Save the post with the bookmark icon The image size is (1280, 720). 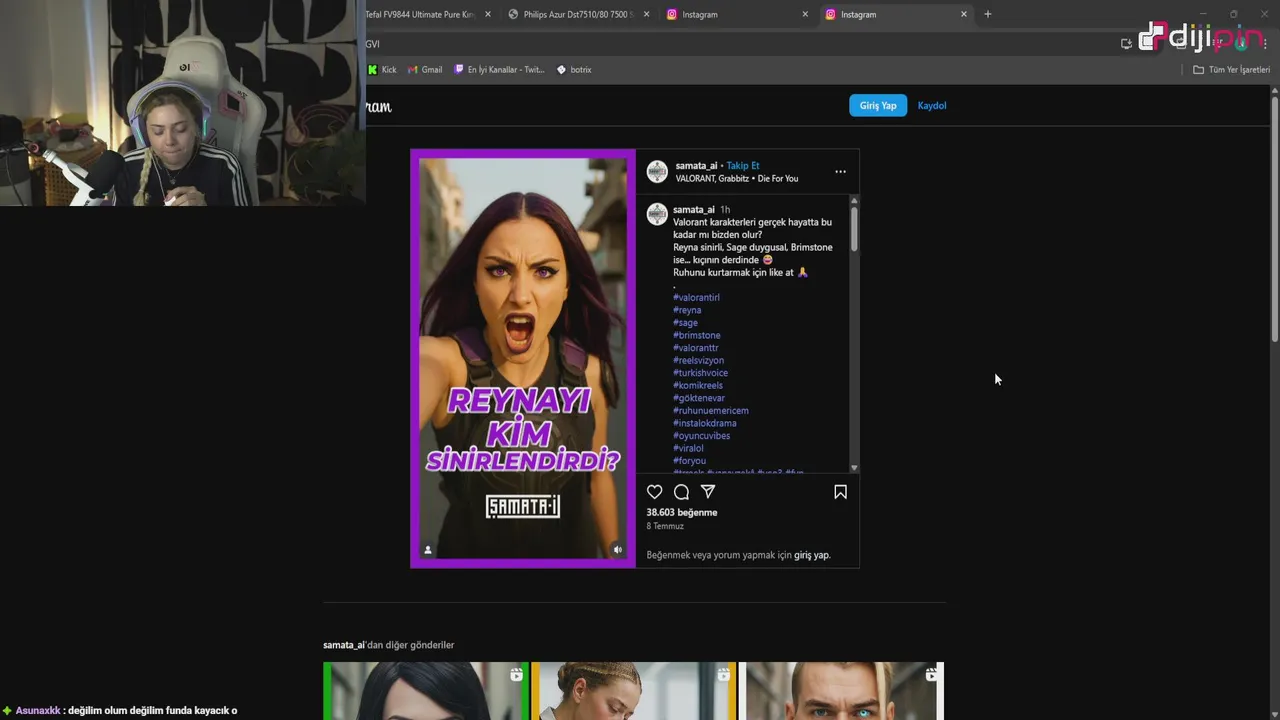(840, 492)
